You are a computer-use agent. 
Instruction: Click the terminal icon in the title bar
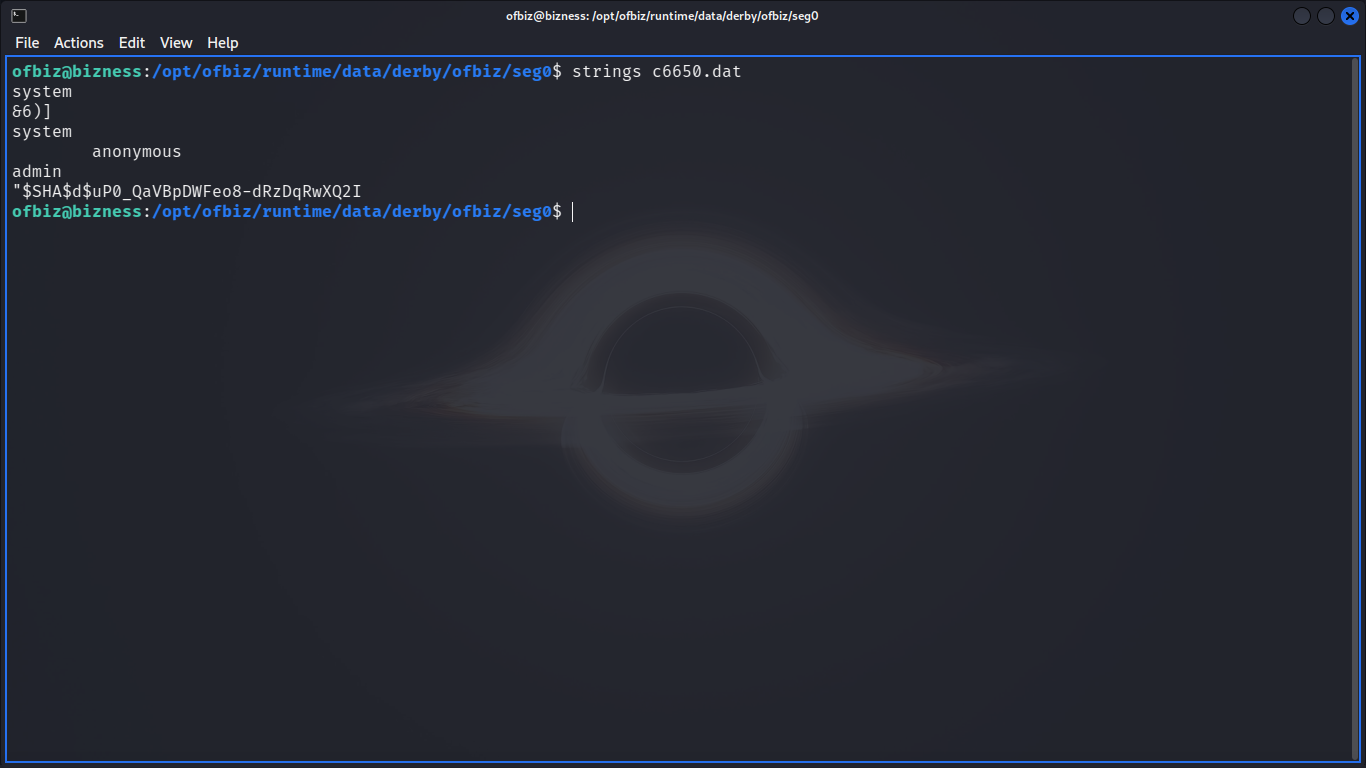point(19,16)
